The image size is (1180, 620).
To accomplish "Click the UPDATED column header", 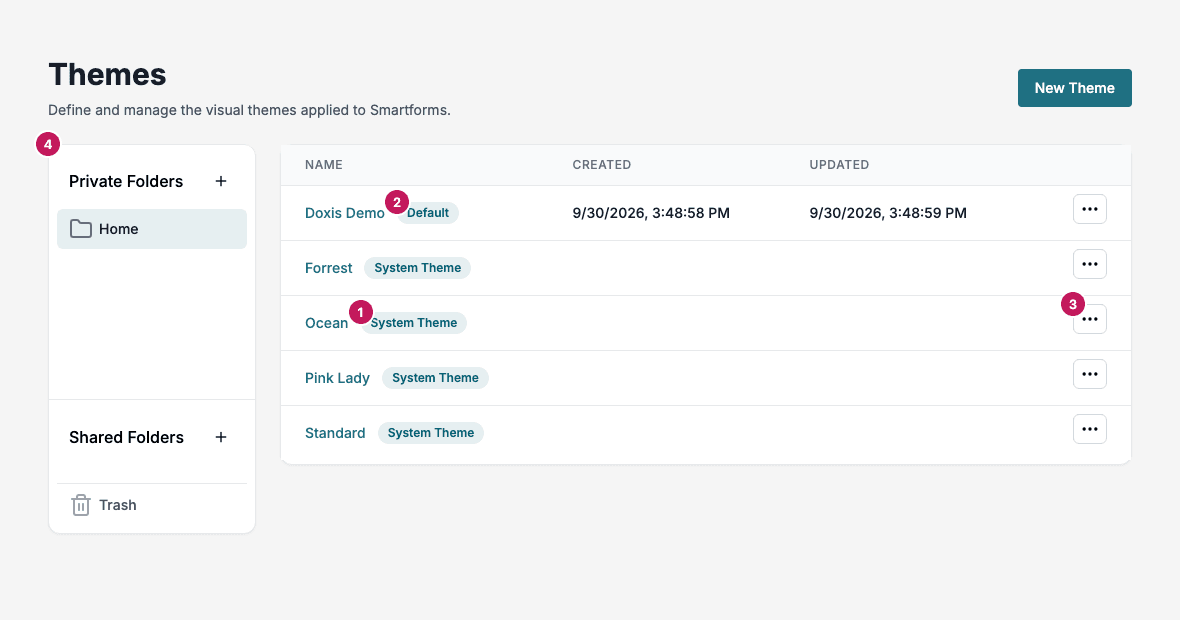I will 839,165.
